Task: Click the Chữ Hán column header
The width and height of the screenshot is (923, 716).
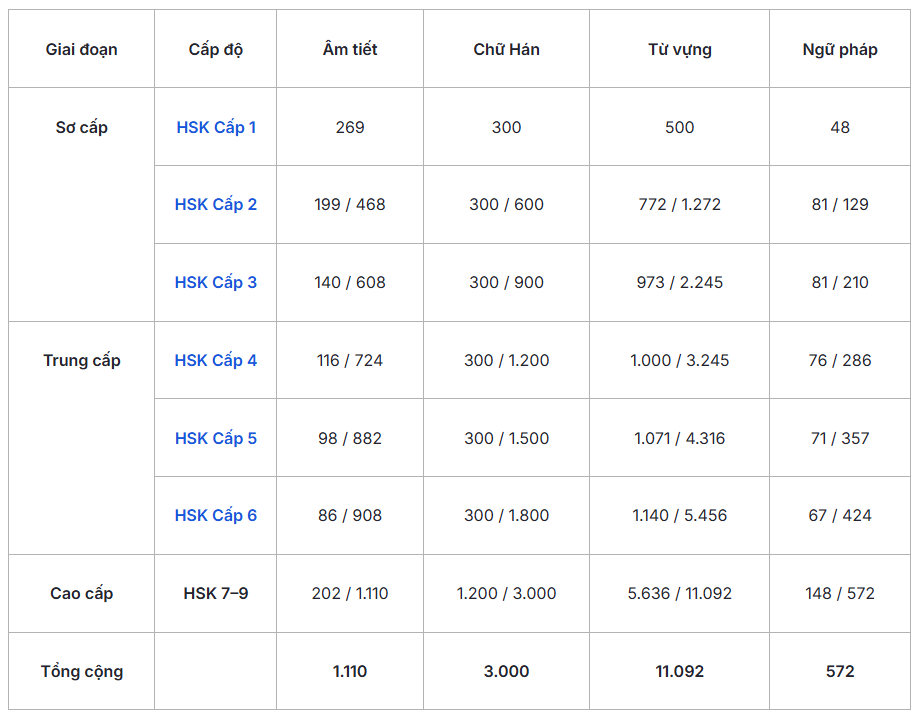Action: click(x=506, y=49)
